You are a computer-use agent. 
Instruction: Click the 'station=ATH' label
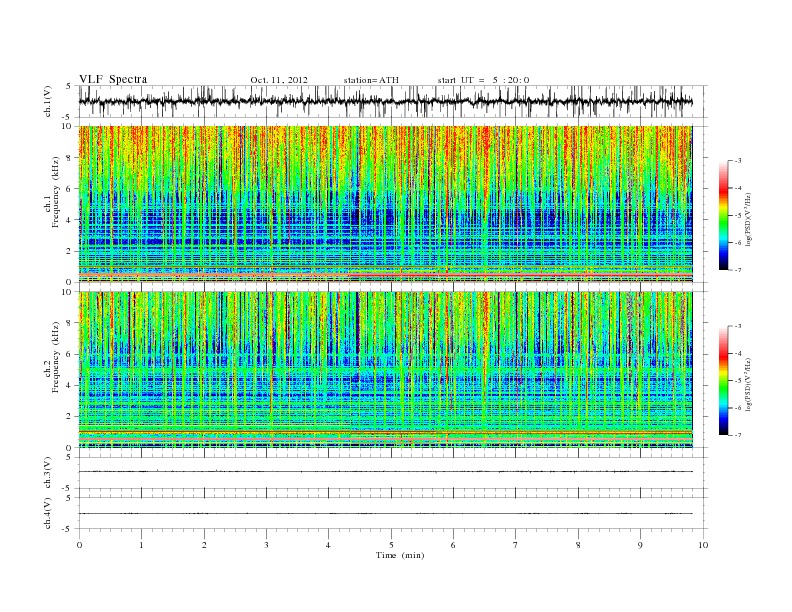pos(371,80)
